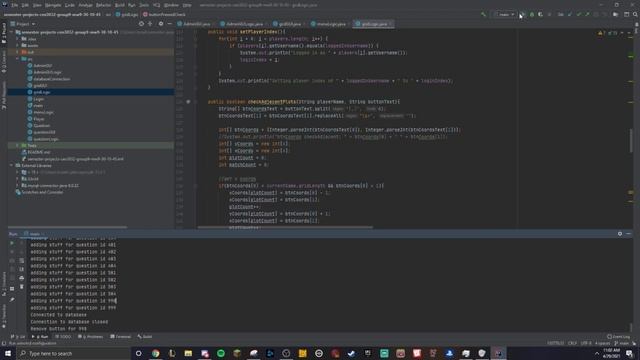
Task: Click the editor vertical scrollbar thumb
Action: coord(632,140)
